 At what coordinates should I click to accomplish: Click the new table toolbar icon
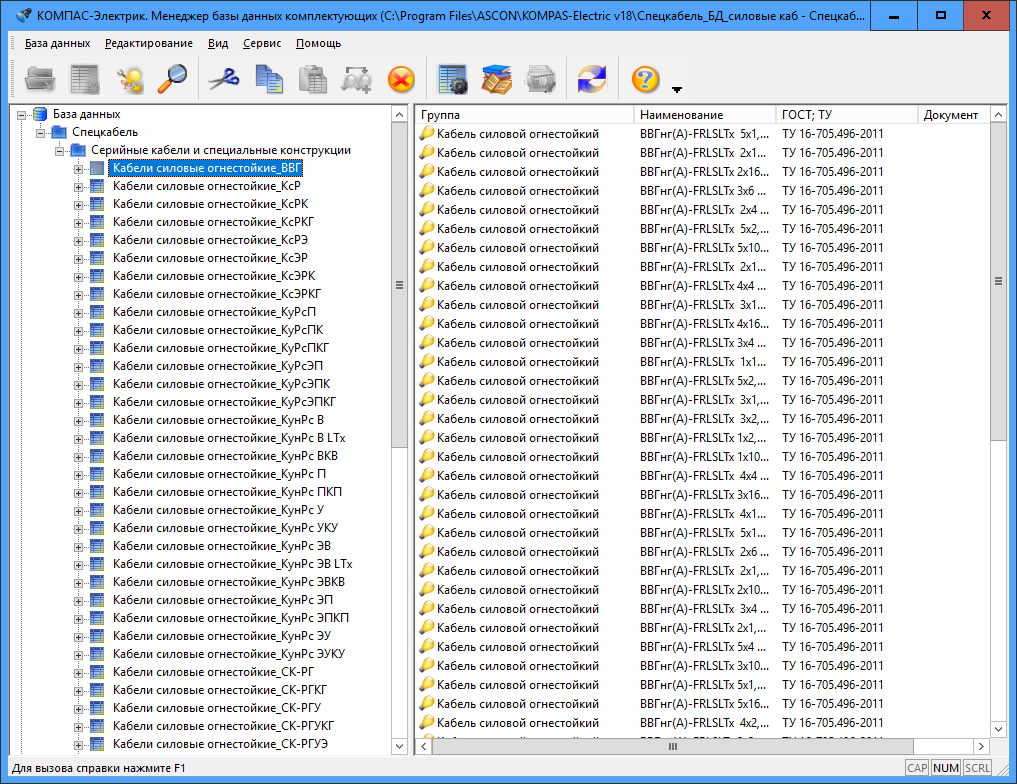[85, 79]
